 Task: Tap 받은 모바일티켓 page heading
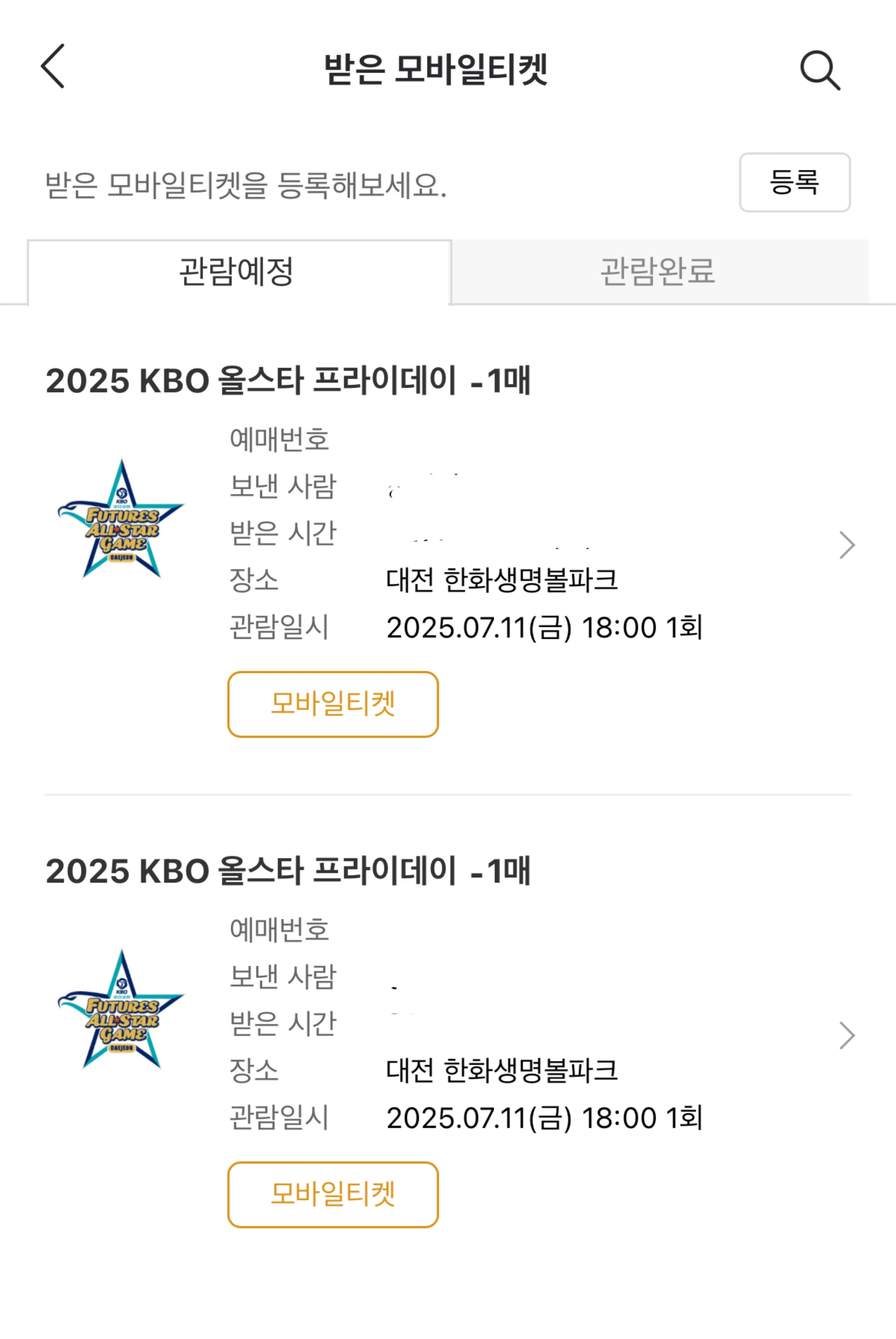click(x=436, y=69)
